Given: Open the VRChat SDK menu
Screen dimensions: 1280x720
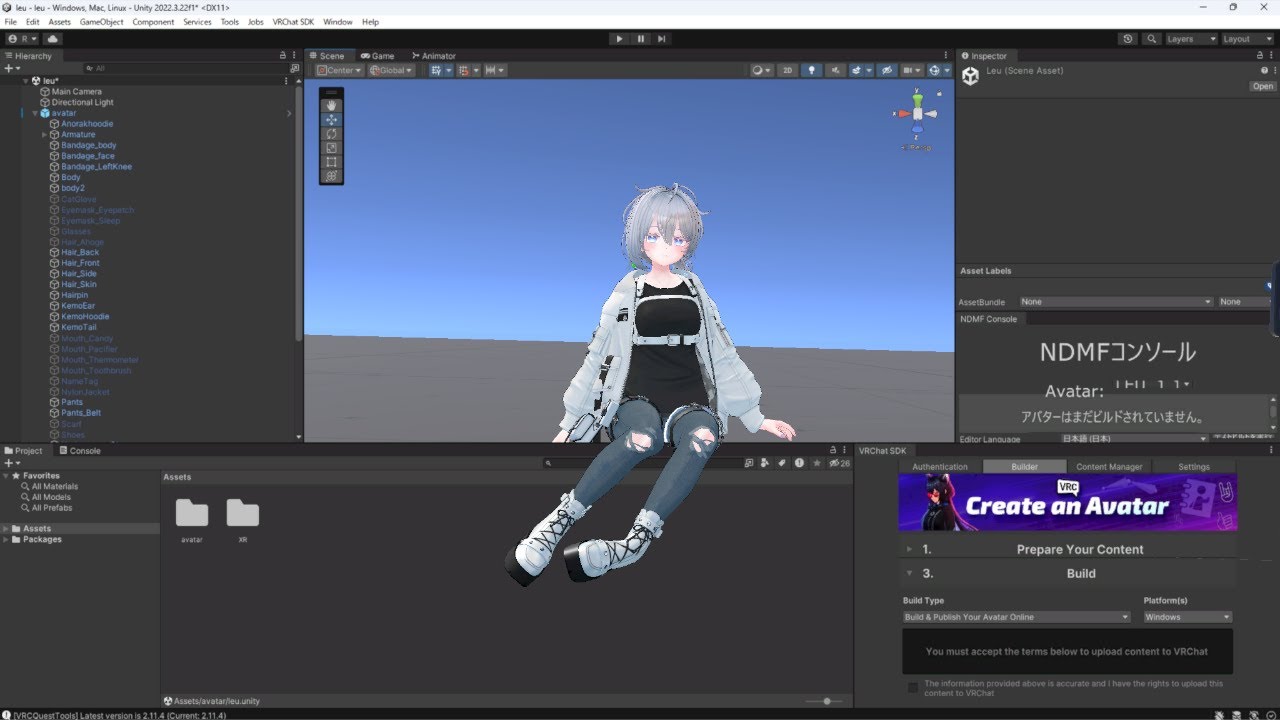Looking at the screenshot, I should (293, 22).
